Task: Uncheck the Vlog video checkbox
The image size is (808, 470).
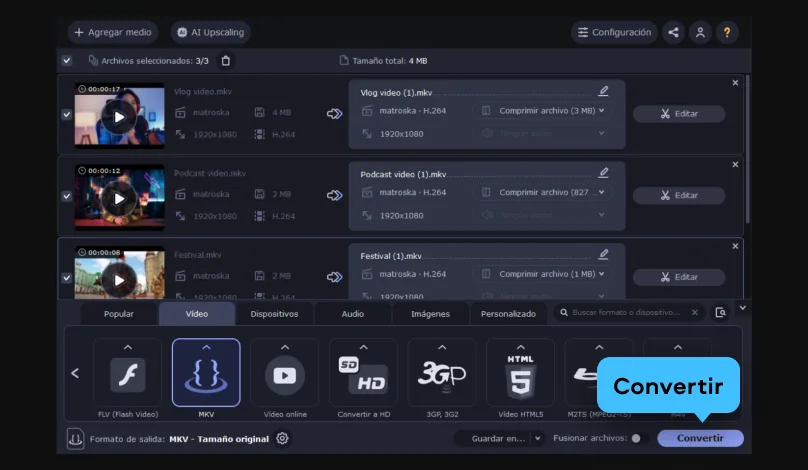Action: coord(67,114)
